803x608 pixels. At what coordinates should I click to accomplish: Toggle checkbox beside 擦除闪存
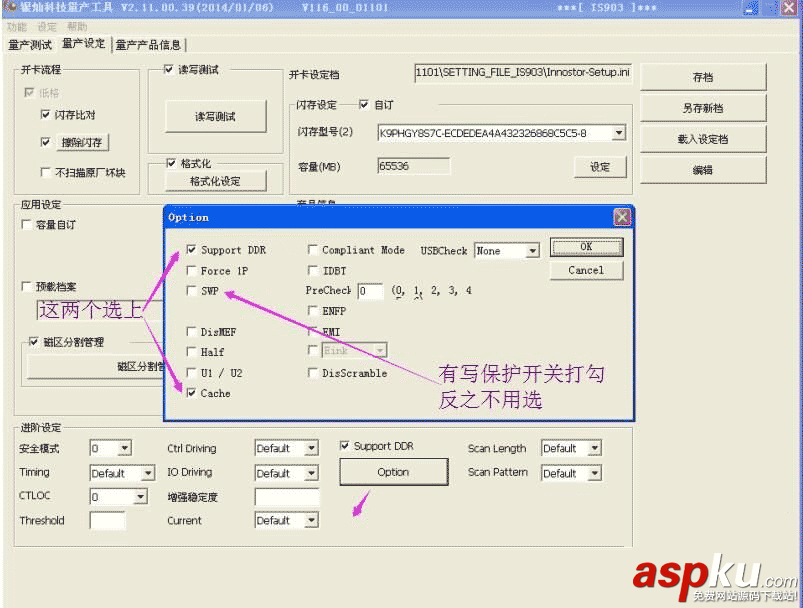[46, 142]
